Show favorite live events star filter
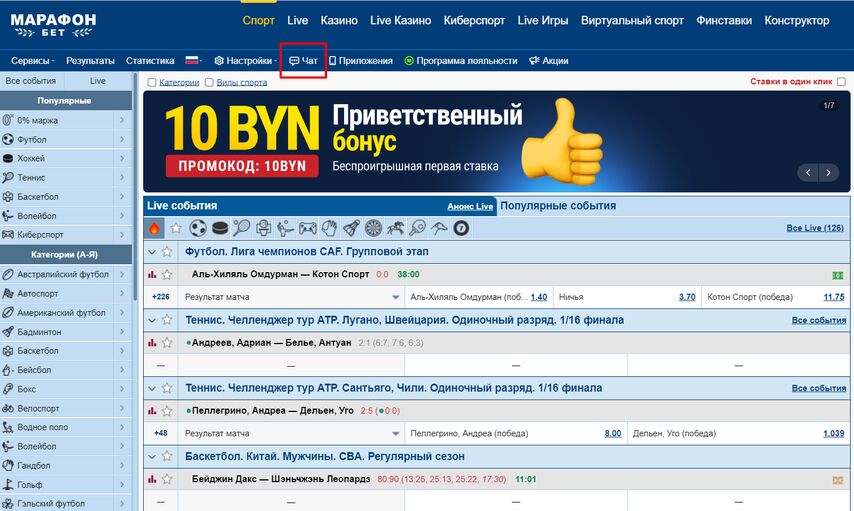 click(x=176, y=228)
